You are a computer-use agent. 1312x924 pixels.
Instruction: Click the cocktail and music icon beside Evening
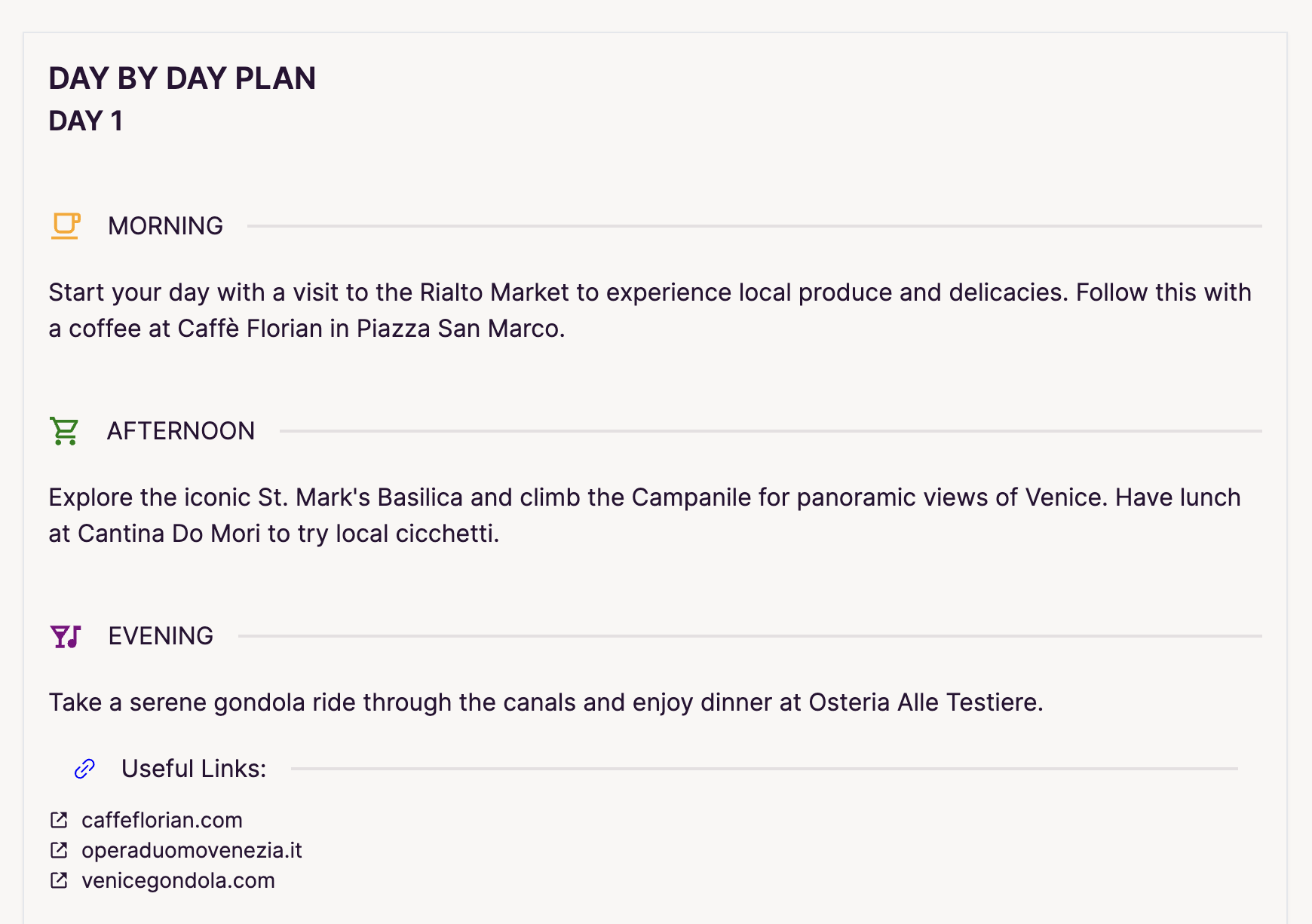pos(65,636)
